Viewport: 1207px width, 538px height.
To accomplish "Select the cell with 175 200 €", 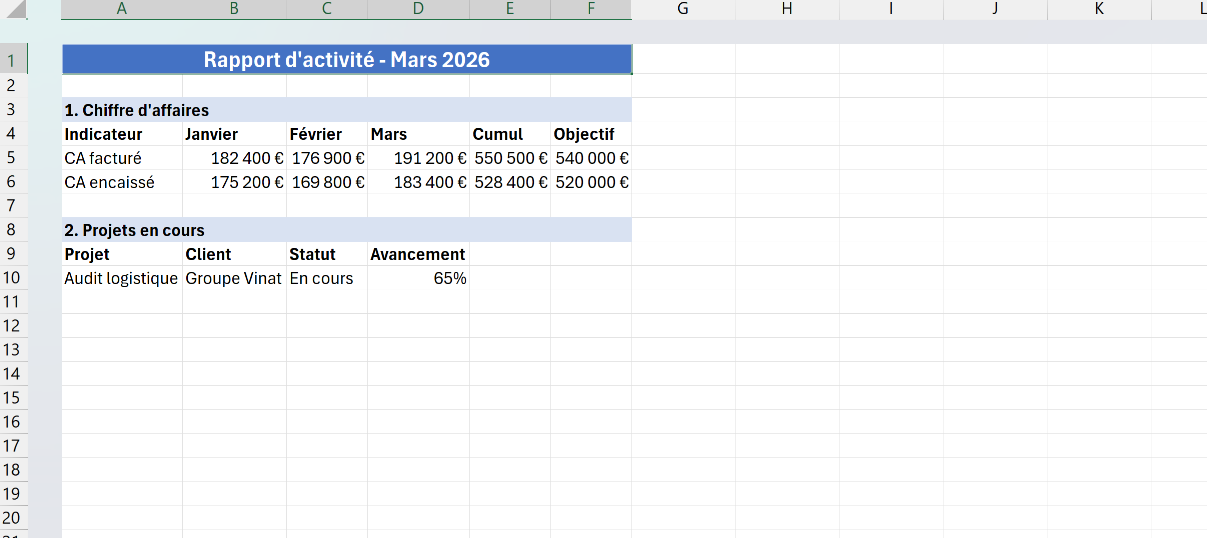I will [x=235, y=182].
